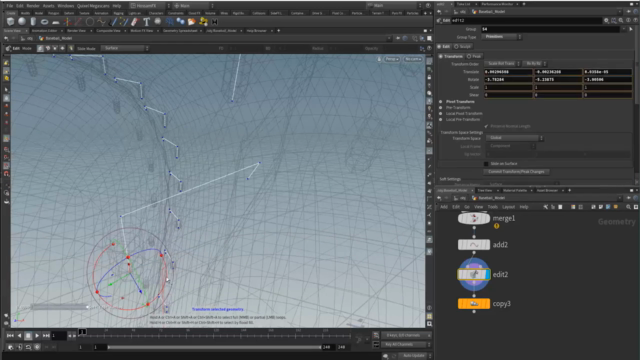Click the parameter search magnifier icon
The width and height of the screenshot is (640, 360).
[621, 20]
